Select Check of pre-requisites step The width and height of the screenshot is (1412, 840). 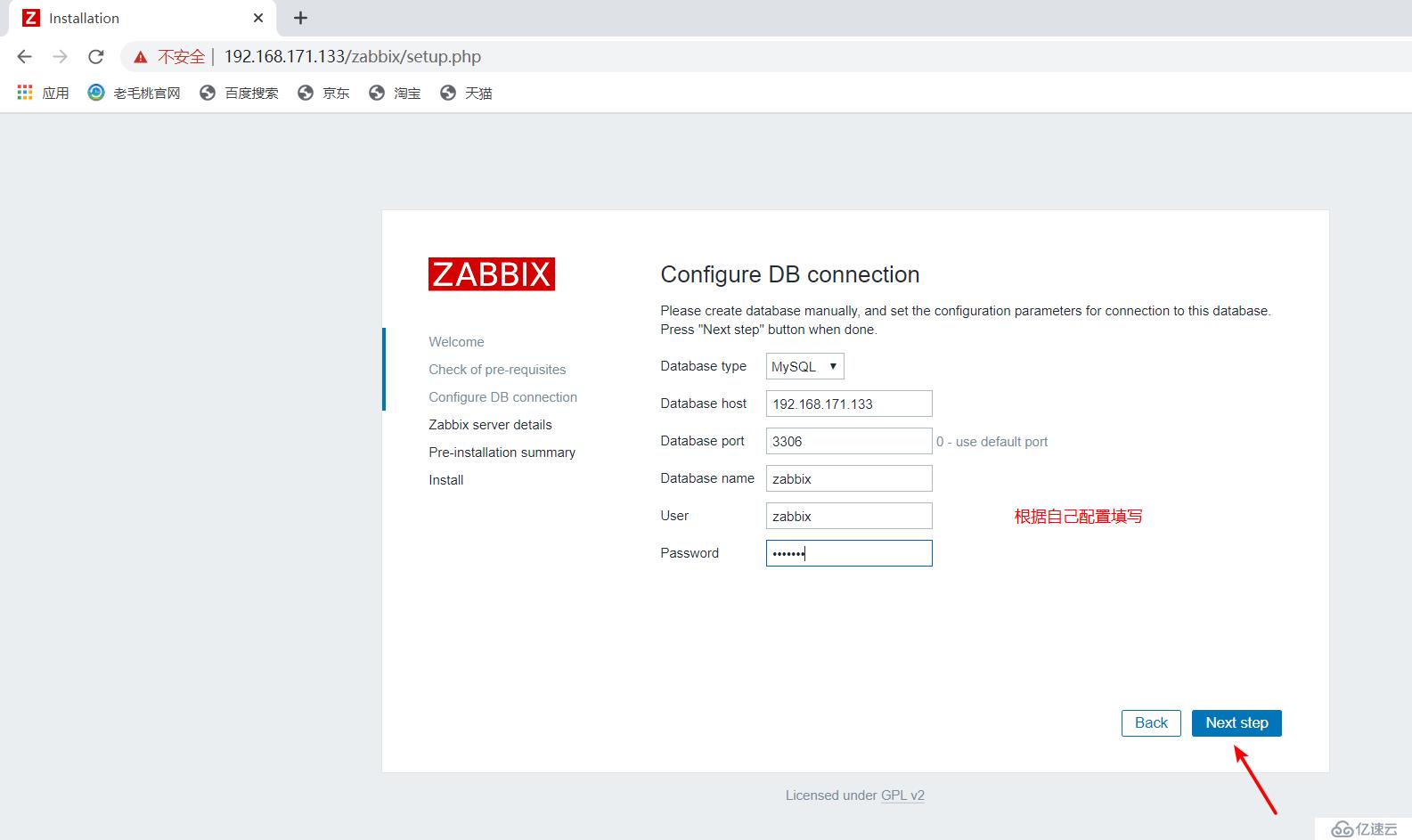pyautogui.click(x=497, y=370)
